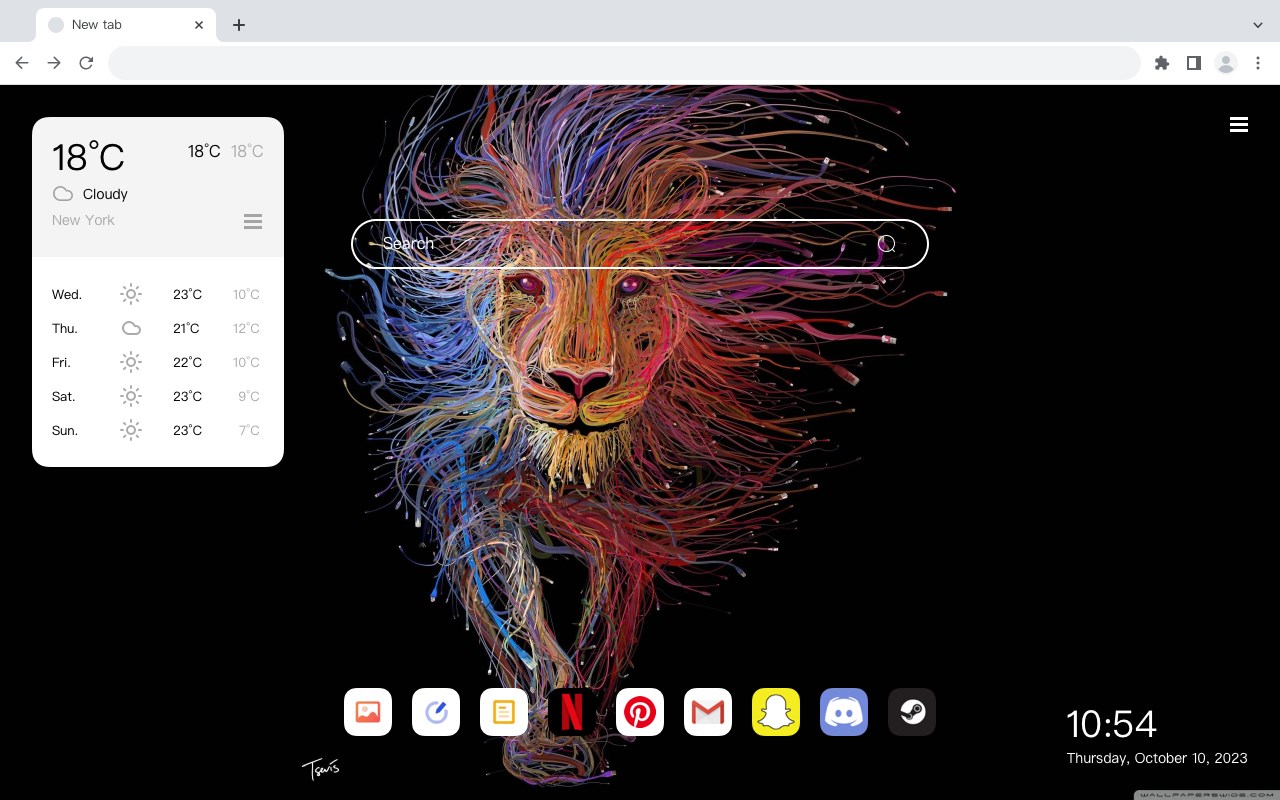The width and height of the screenshot is (1280, 800).
Task: Toggle the browser side panel
Action: 1194,63
